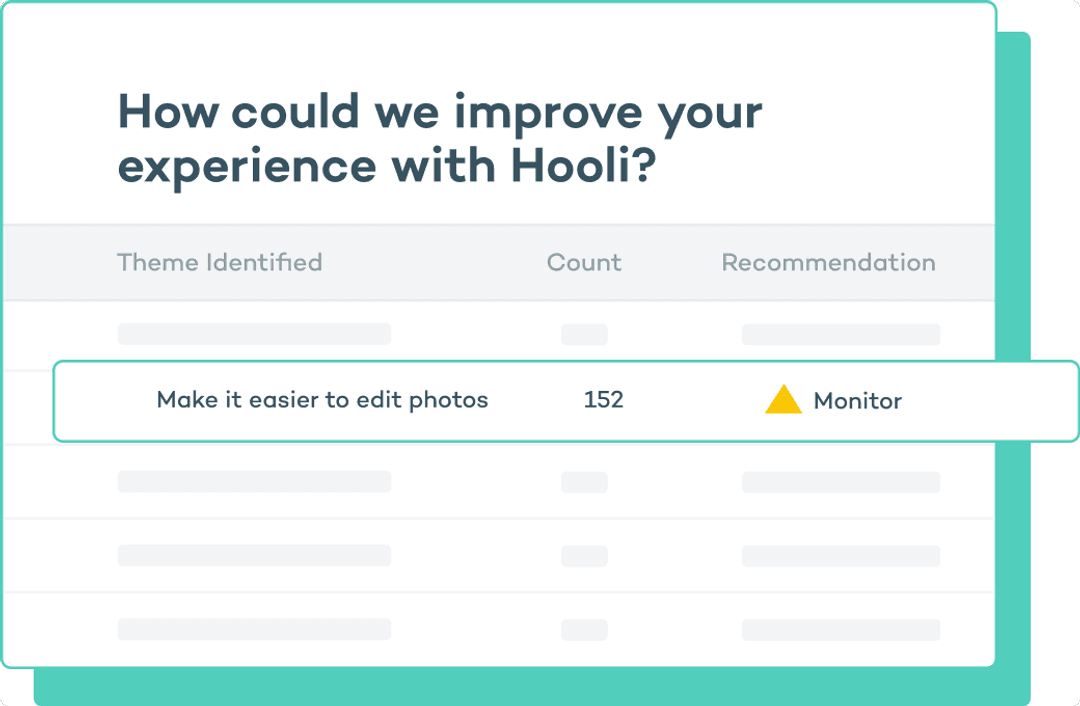The image size is (1080, 706).
Task: Click the count placeholder in the second-to-last row
Action: [584, 556]
